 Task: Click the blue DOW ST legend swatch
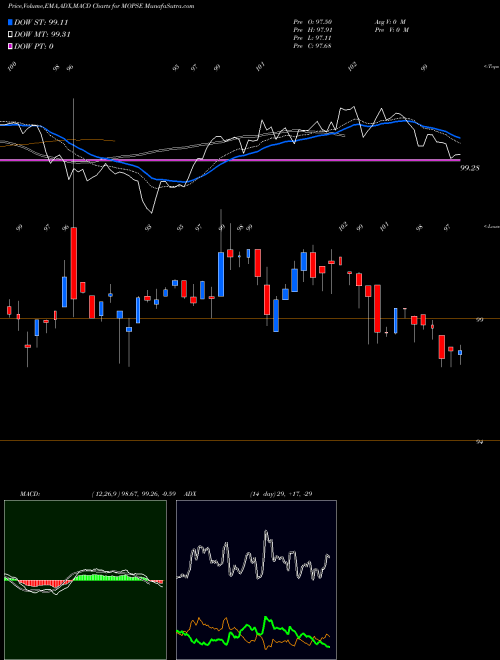tap(10, 22)
